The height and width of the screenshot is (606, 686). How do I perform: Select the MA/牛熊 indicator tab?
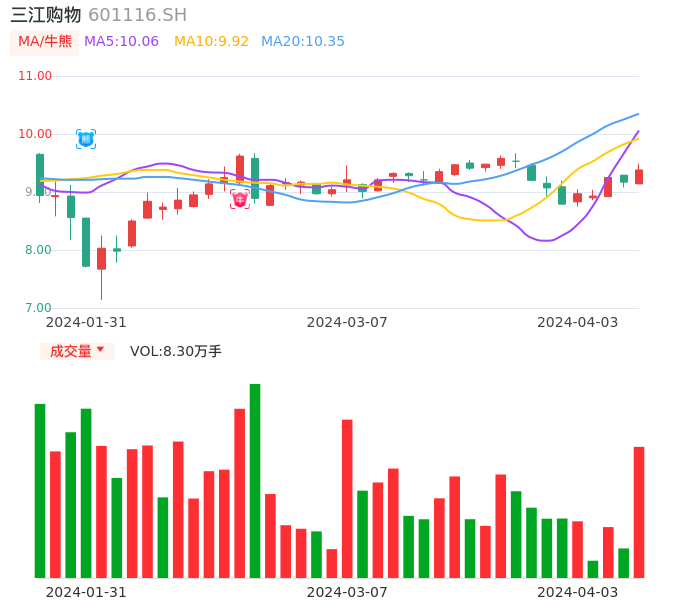(x=45, y=42)
